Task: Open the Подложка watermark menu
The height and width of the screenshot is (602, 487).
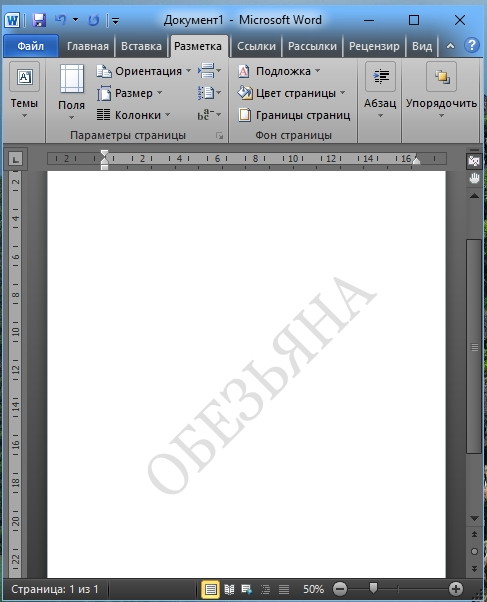Action: pos(278,71)
